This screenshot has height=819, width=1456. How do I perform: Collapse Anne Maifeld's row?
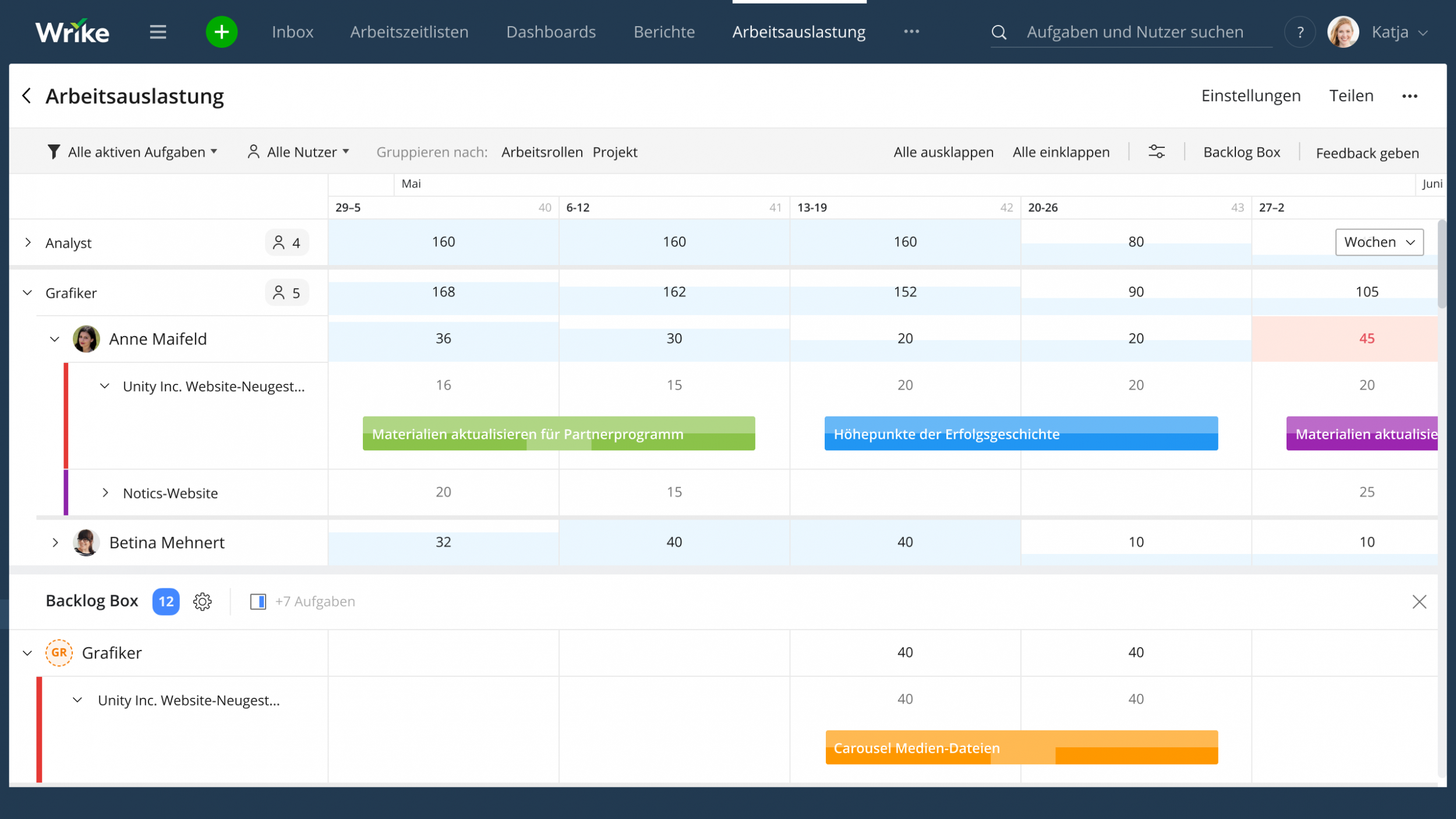point(55,339)
